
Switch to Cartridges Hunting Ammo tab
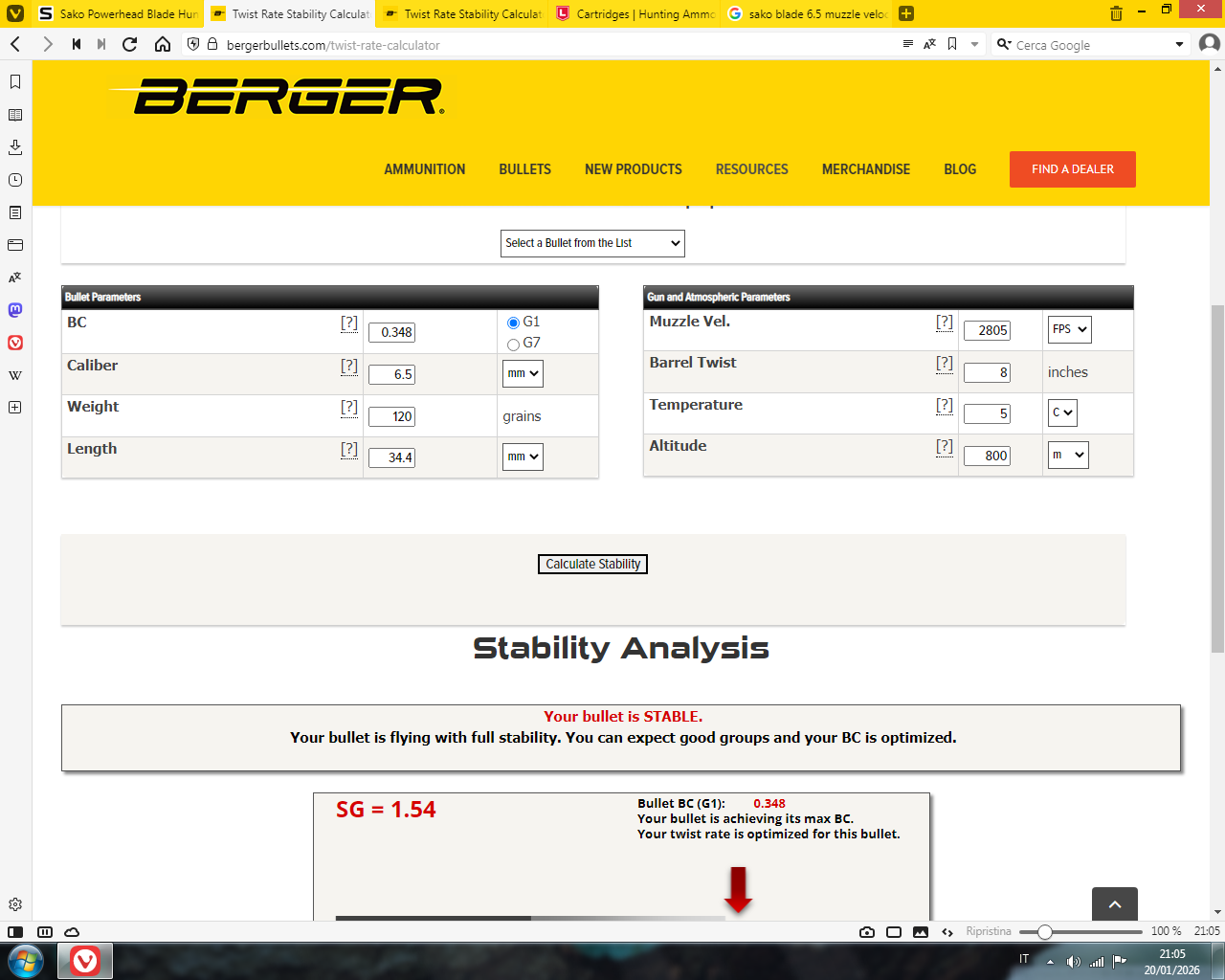point(635,13)
